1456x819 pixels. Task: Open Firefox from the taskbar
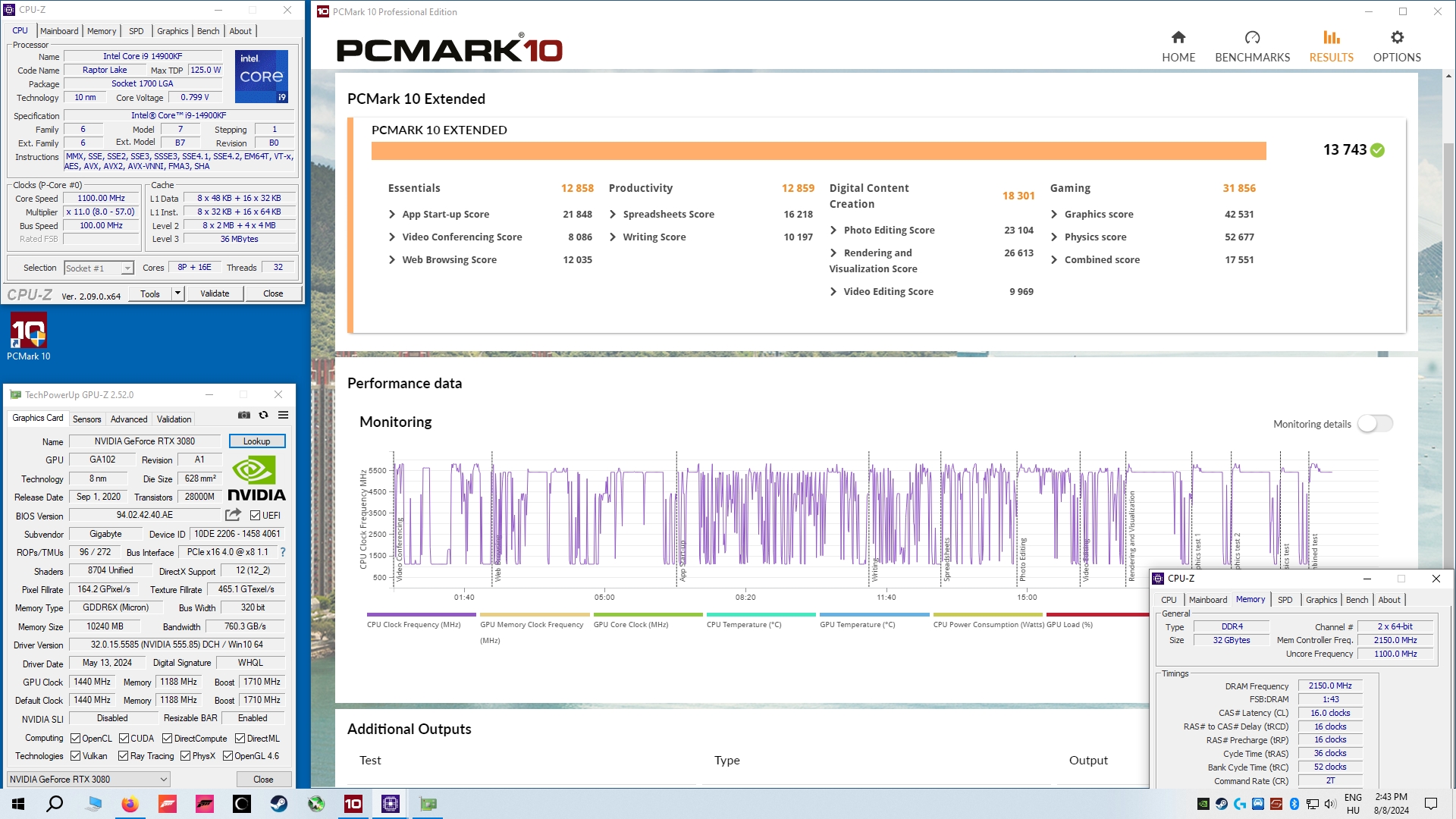click(130, 804)
